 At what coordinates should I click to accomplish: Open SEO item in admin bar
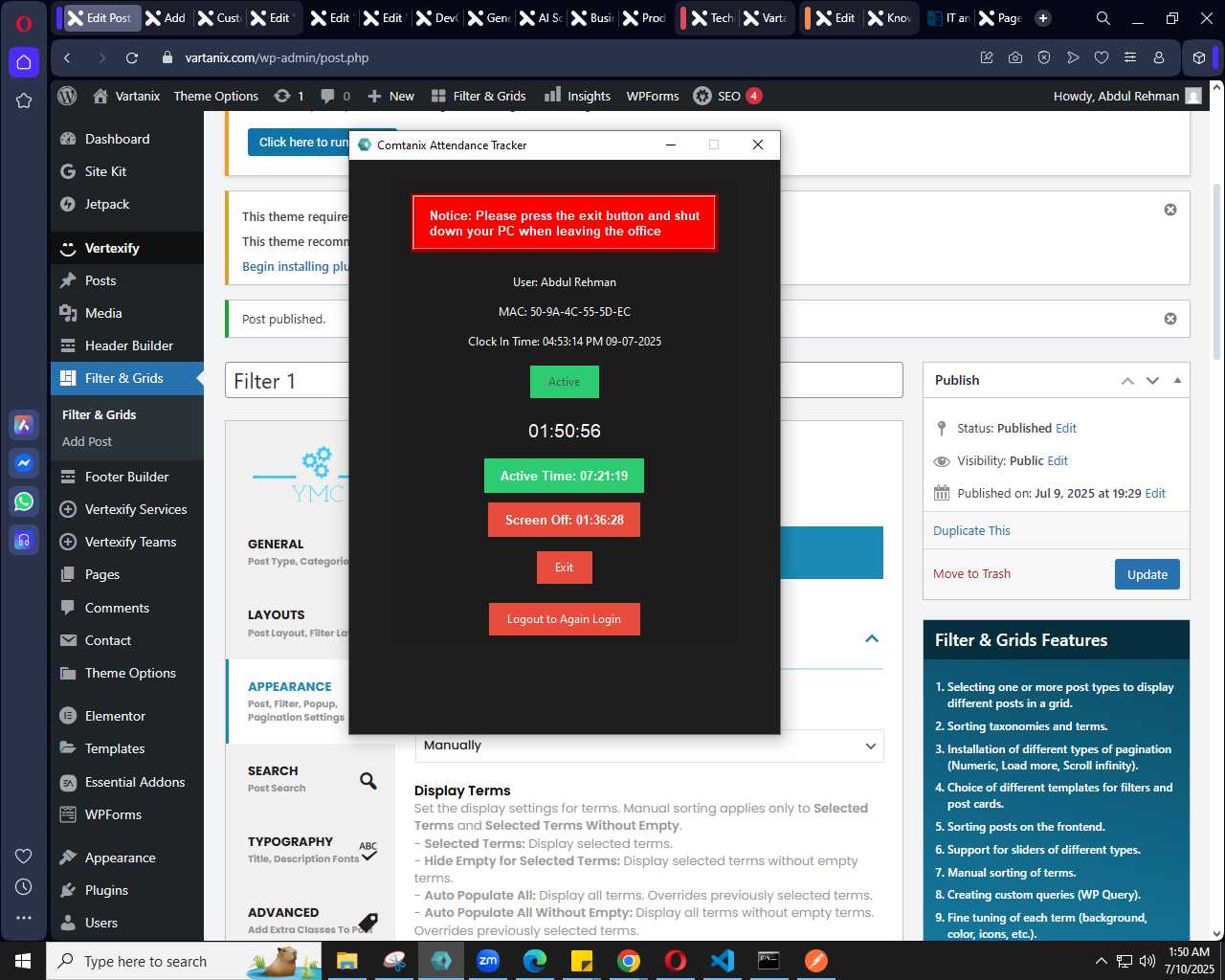(727, 96)
